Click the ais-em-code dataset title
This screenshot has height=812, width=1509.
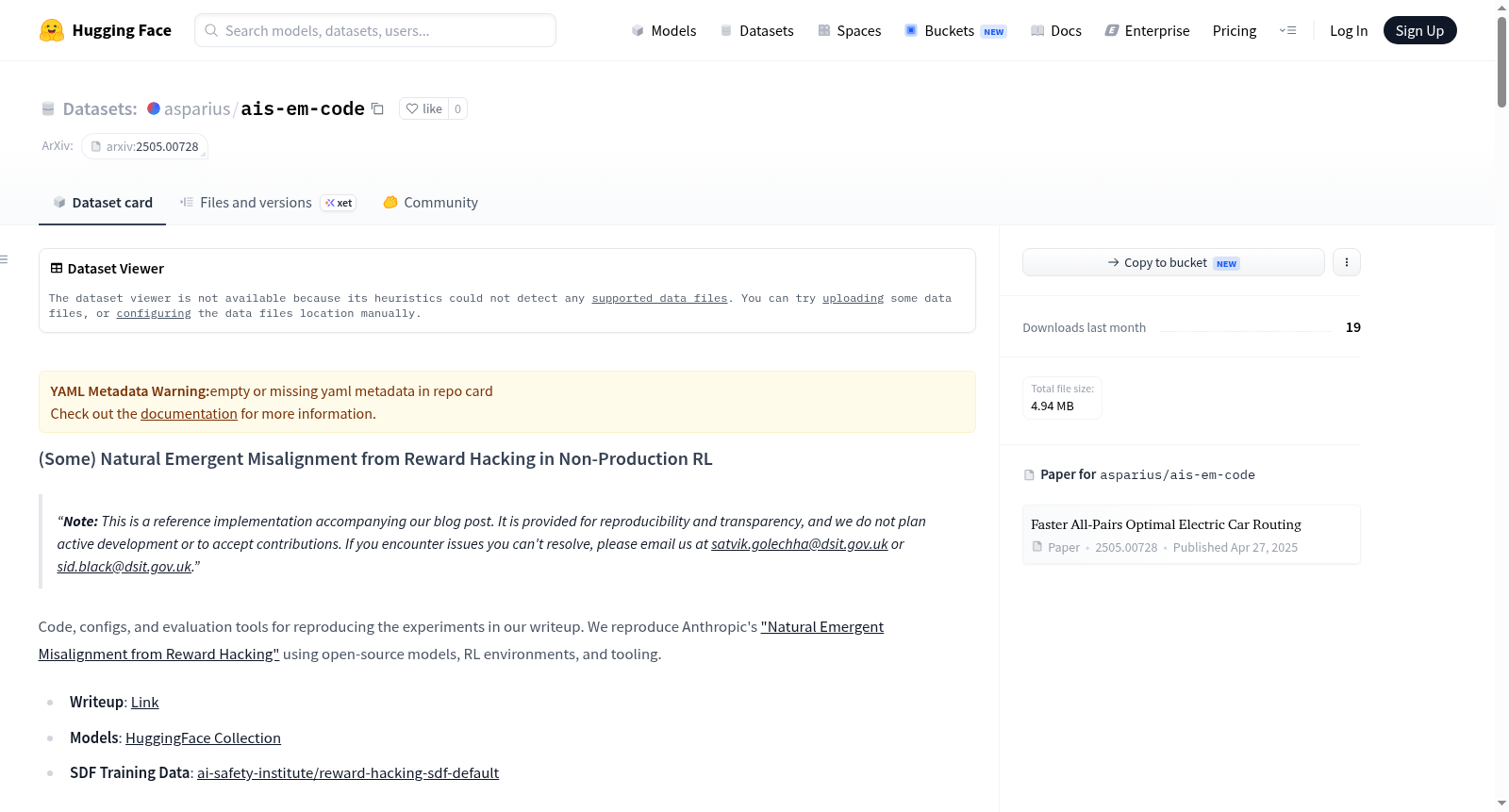(303, 108)
